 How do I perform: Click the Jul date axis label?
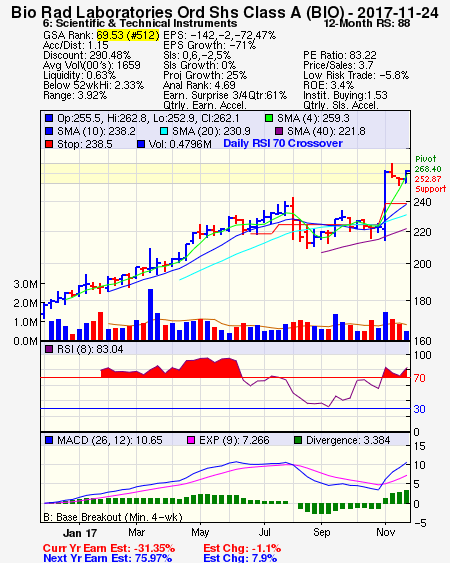(x=264, y=532)
